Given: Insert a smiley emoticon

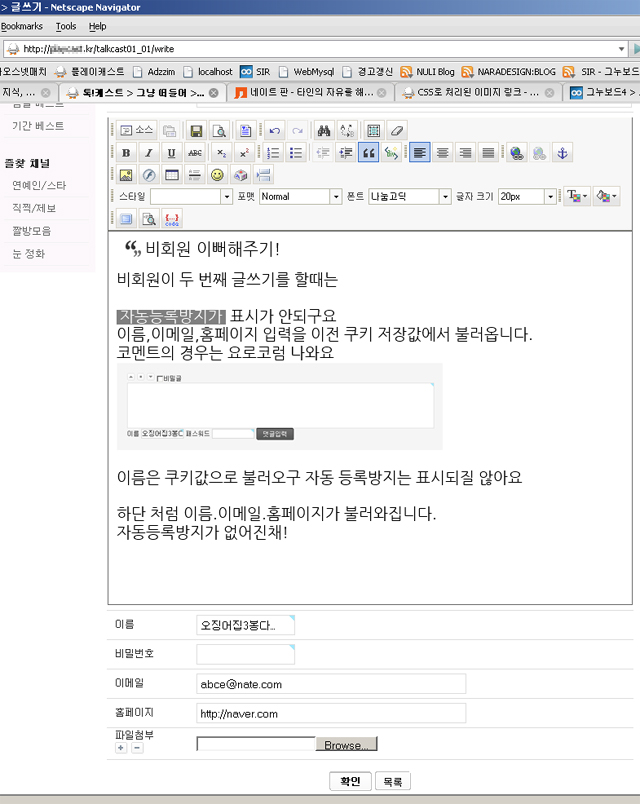Looking at the screenshot, I should coord(216,175).
